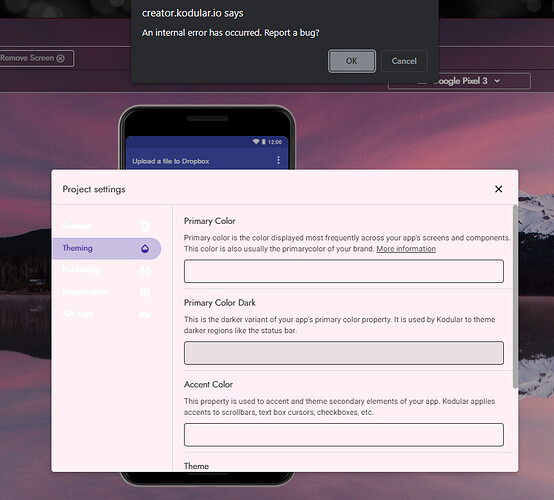Open the More information link for Primary Color
The height and width of the screenshot is (500, 554).
pyautogui.click(x=406, y=249)
